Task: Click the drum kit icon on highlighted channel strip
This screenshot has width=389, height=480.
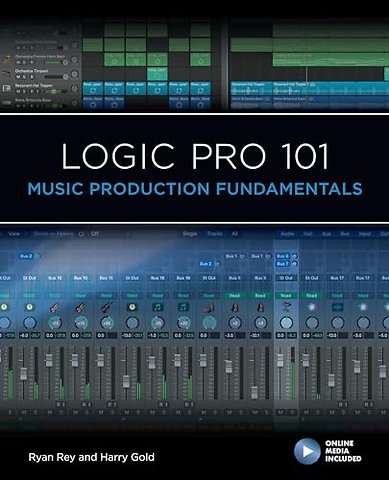Action: click(x=286, y=307)
